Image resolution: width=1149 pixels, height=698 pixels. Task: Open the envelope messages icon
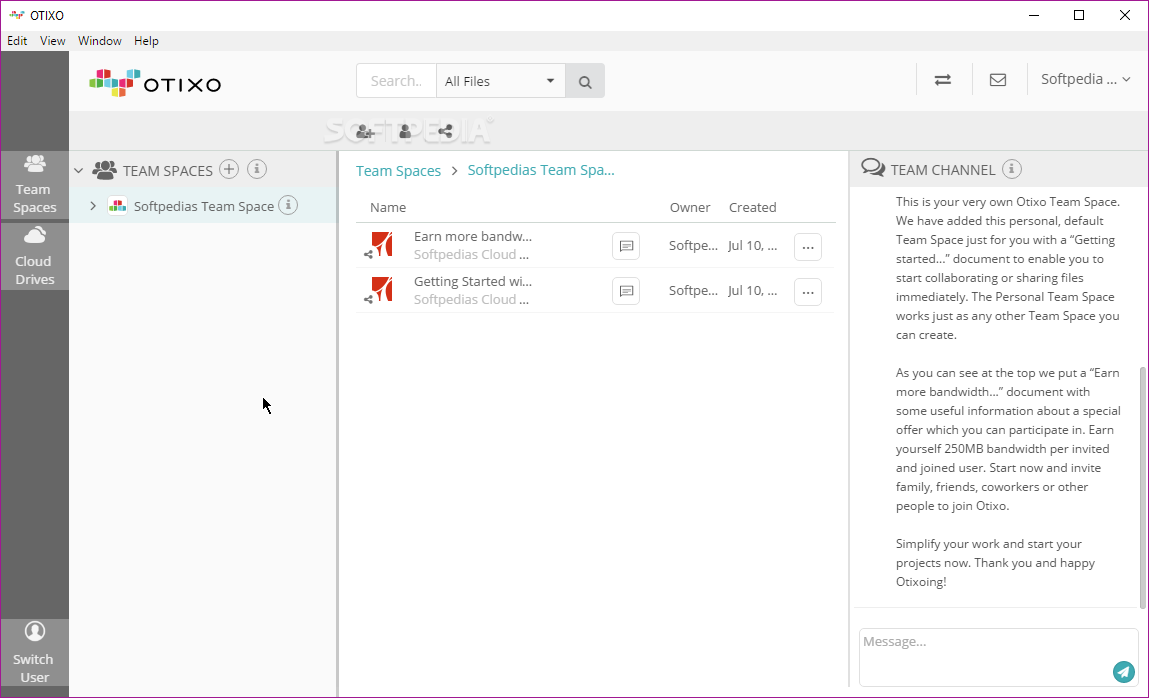[998, 80]
